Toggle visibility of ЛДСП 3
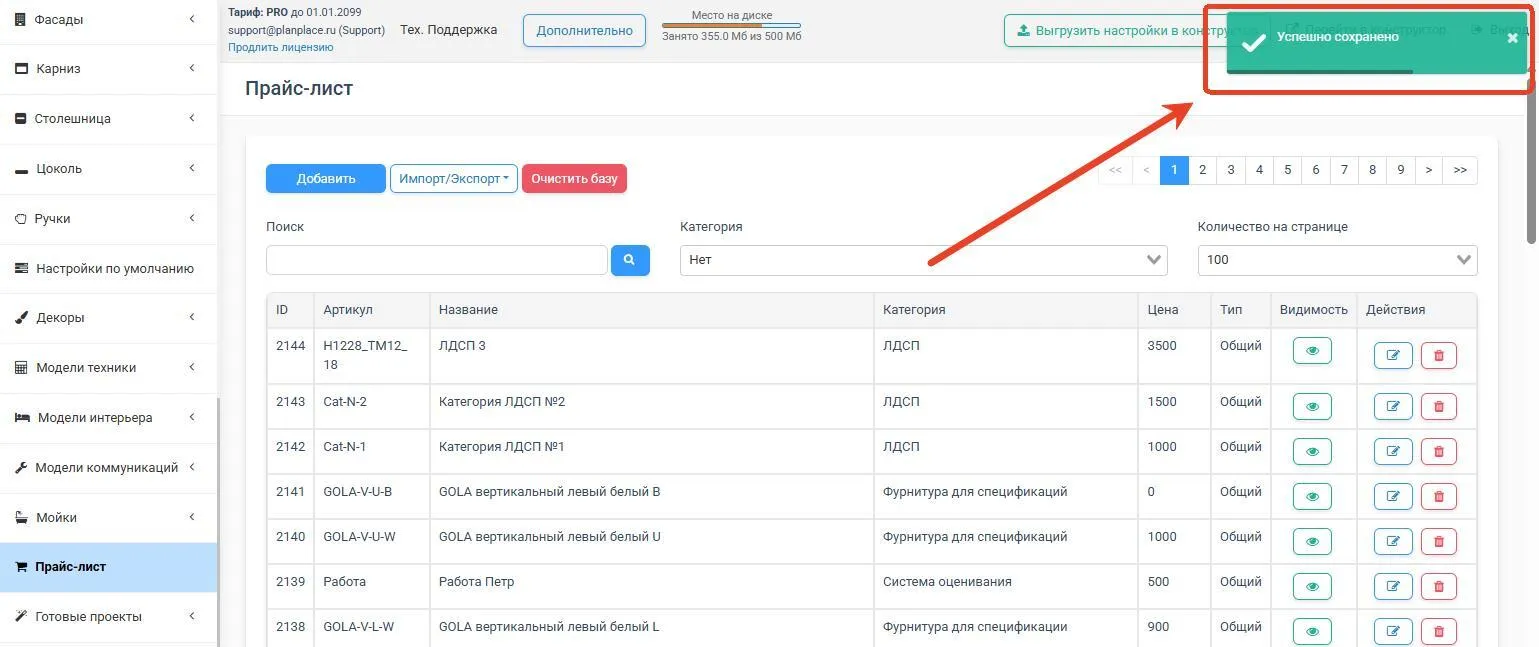Screen dimensions: 1539x647 click(1312, 351)
